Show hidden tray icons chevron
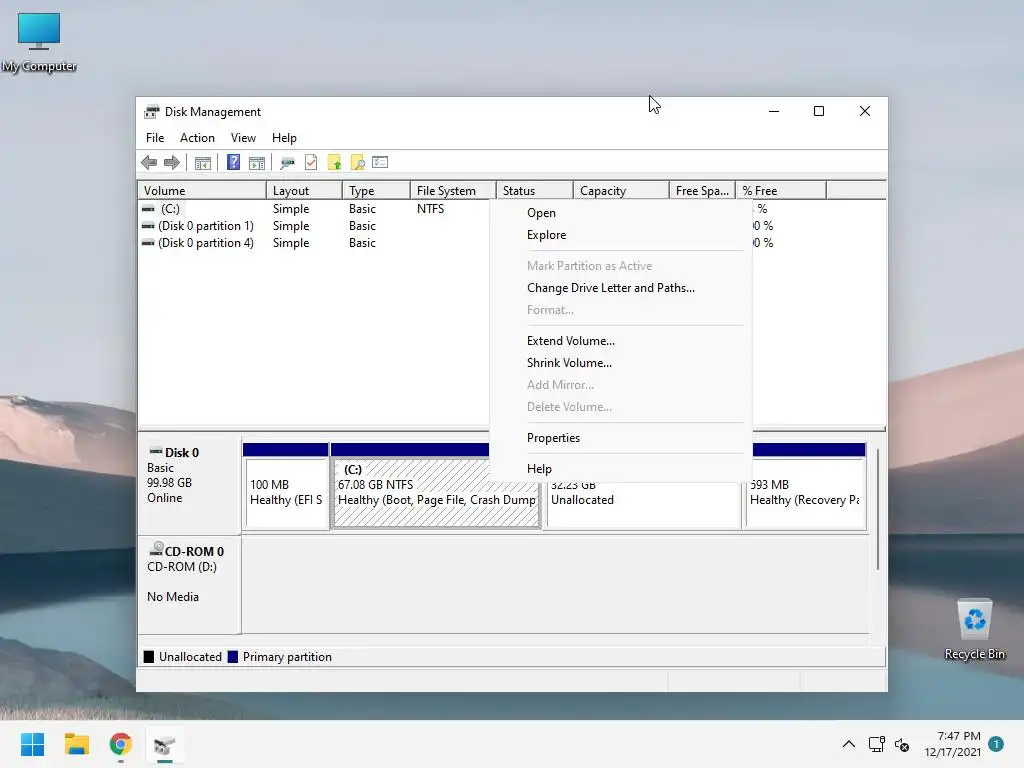 coord(848,744)
